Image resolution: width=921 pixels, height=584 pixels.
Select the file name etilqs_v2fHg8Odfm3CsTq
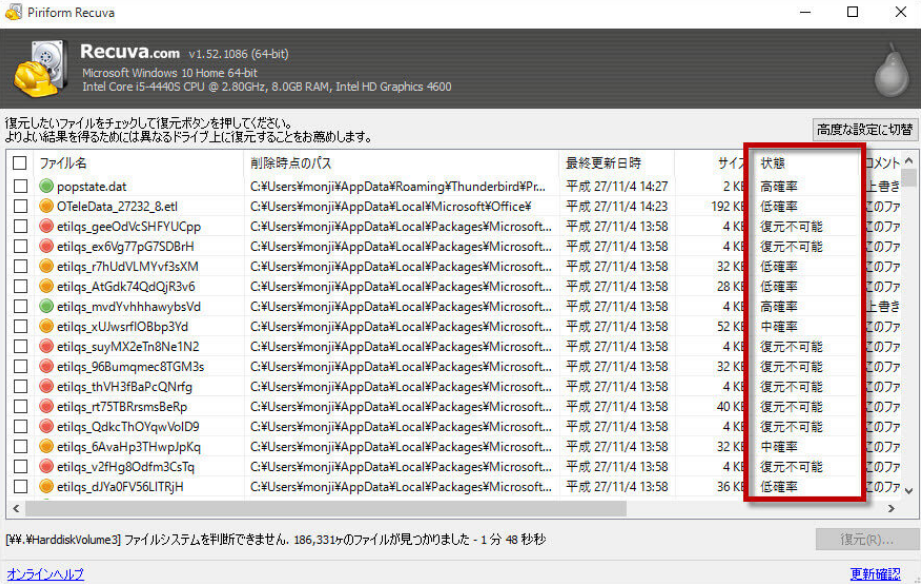125,466
